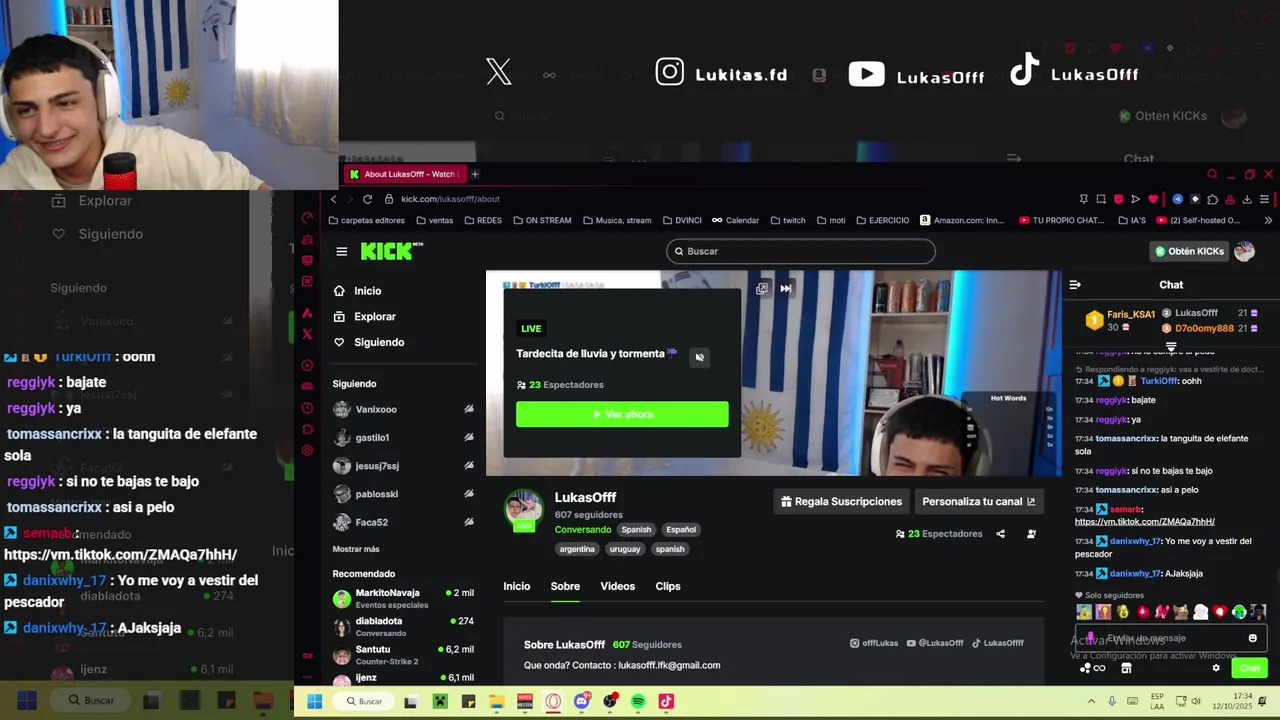1280x720 pixels.
Task: Show hidden system tray icons
Action: click(1091, 701)
